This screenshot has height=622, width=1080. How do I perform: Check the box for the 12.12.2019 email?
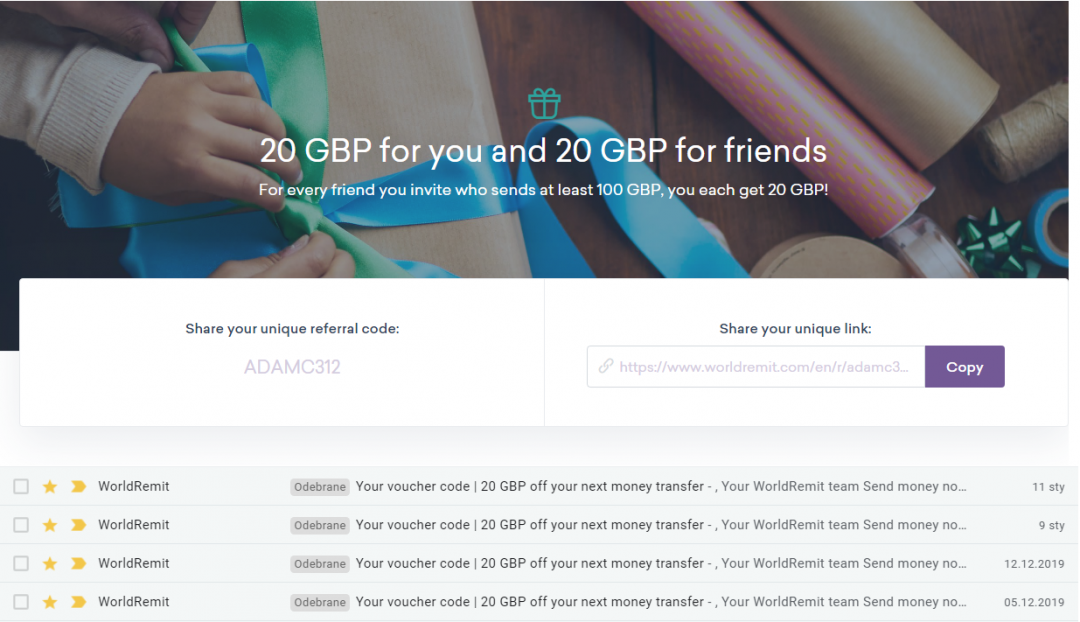tap(21, 564)
